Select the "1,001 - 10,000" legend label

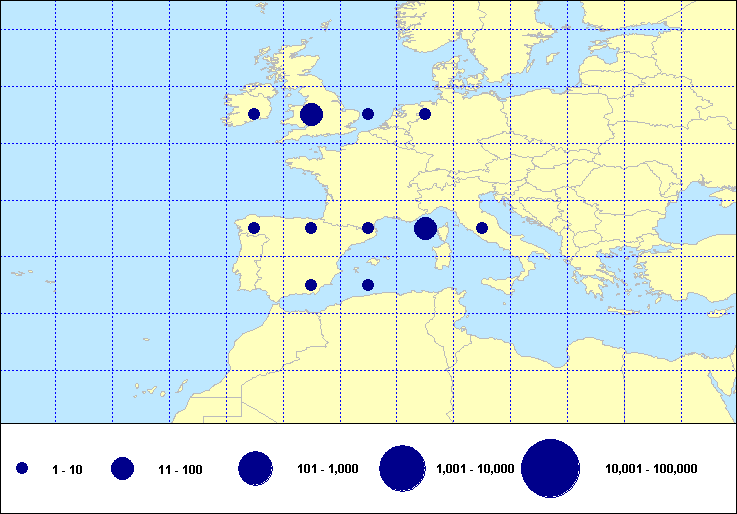coord(475,469)
